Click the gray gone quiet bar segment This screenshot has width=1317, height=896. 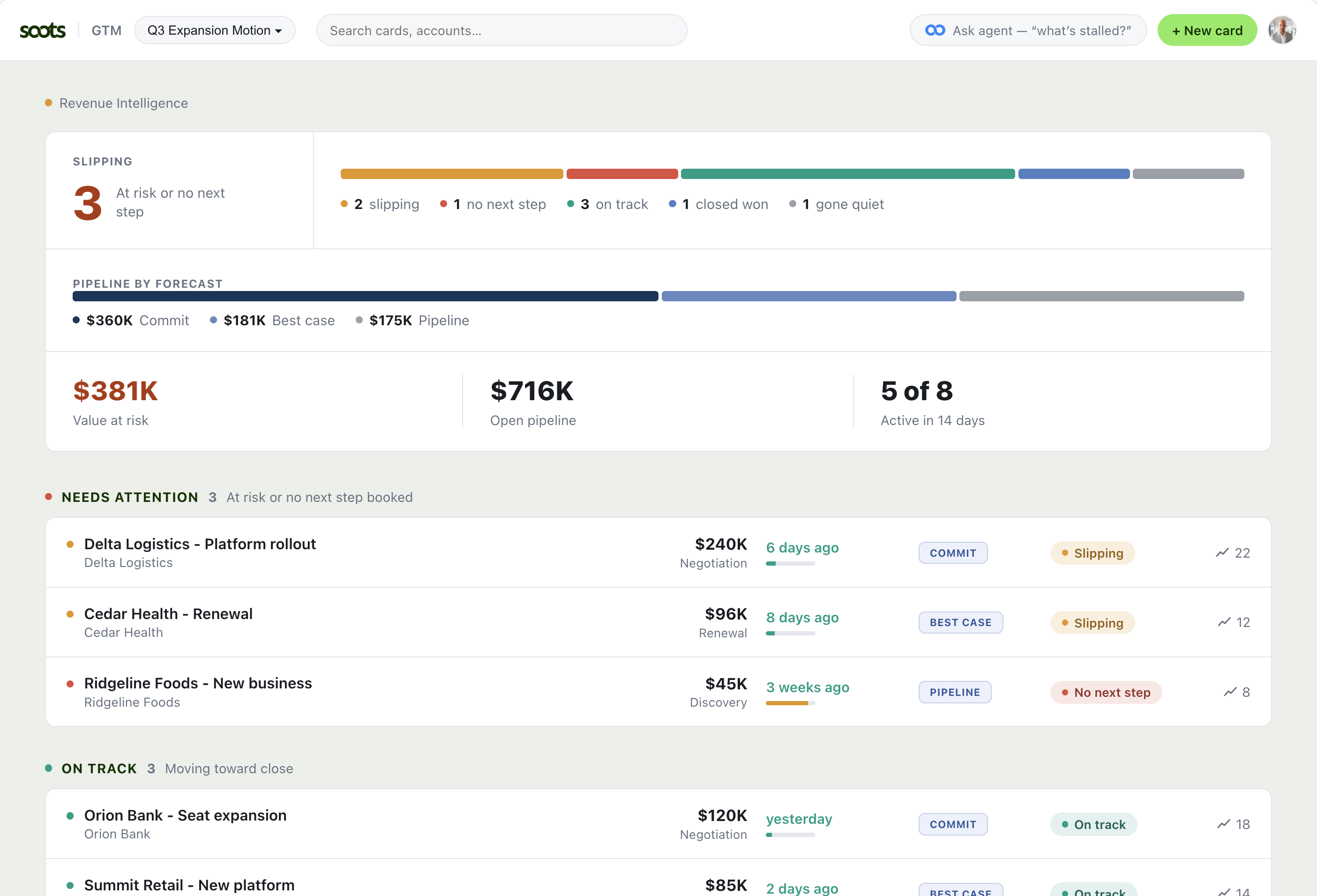(1189, 174)
